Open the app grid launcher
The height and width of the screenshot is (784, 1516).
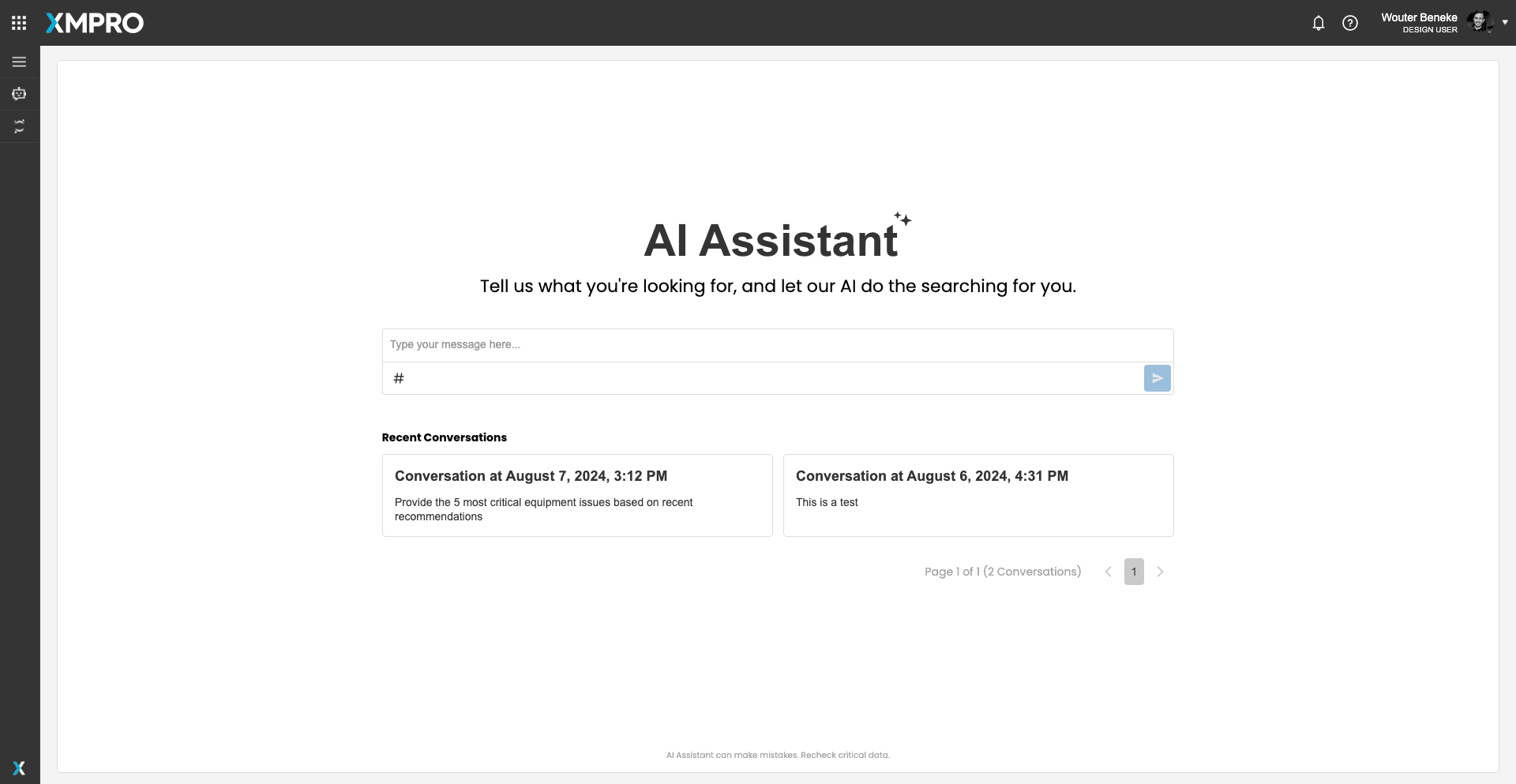tap(19, 23)
